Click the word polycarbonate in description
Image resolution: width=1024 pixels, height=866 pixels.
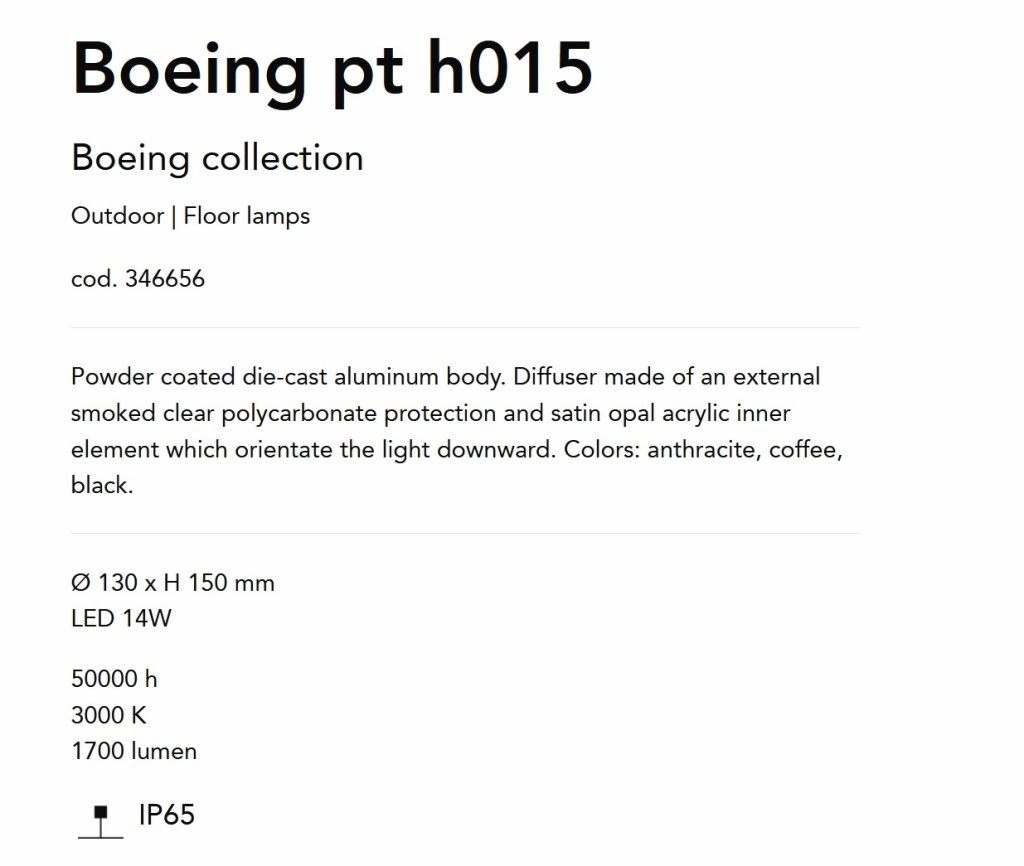pyautogui.click(x=298, y=414)
